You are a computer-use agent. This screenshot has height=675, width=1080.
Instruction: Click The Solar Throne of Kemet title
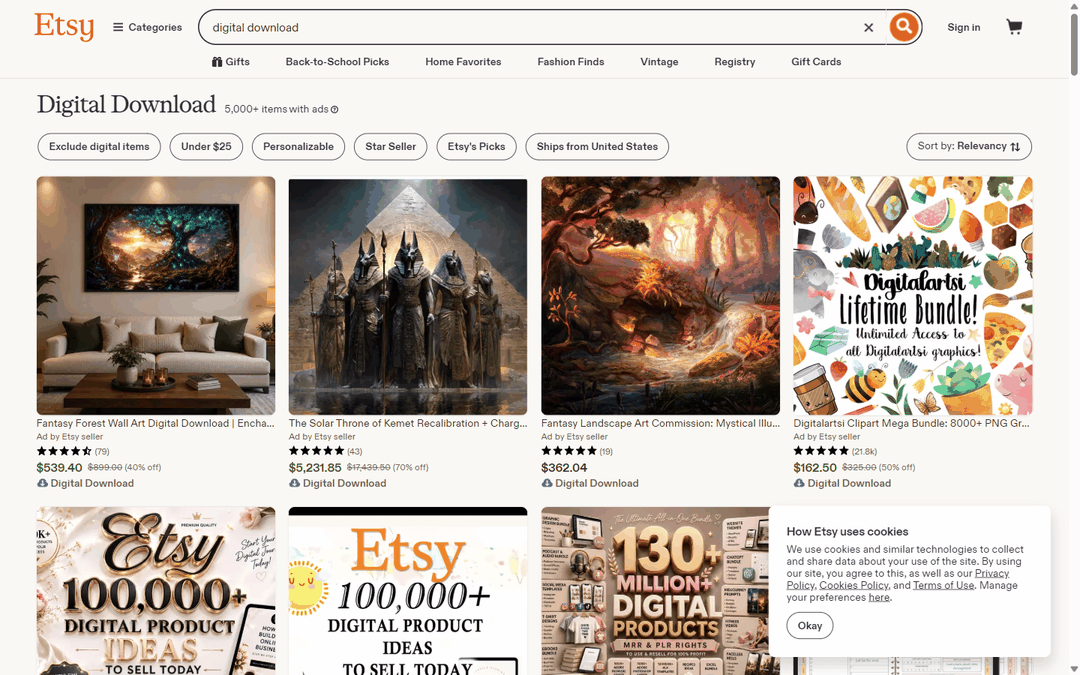[408, 424]
